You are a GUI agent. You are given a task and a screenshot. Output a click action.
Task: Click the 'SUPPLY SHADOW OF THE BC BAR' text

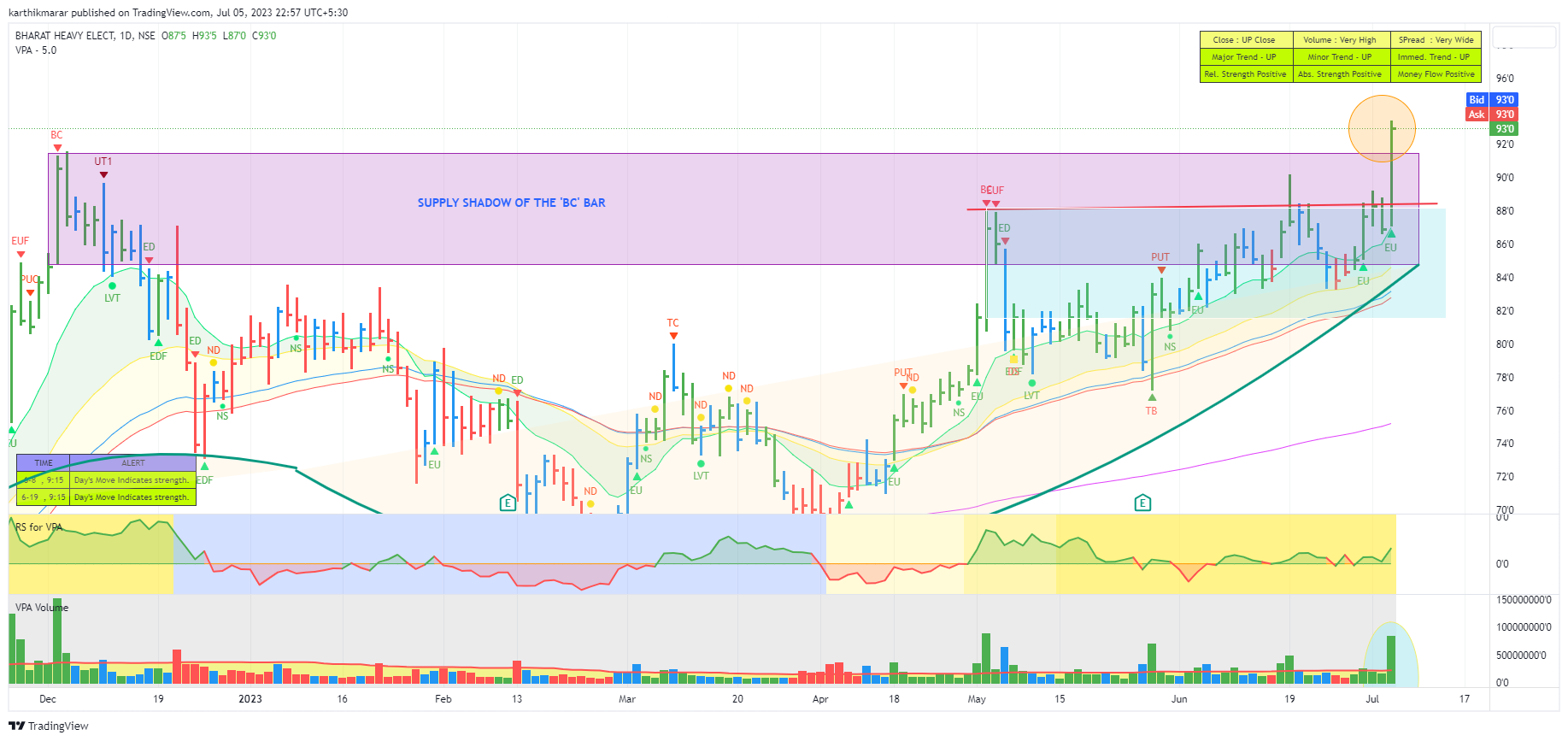pos(511,203)
